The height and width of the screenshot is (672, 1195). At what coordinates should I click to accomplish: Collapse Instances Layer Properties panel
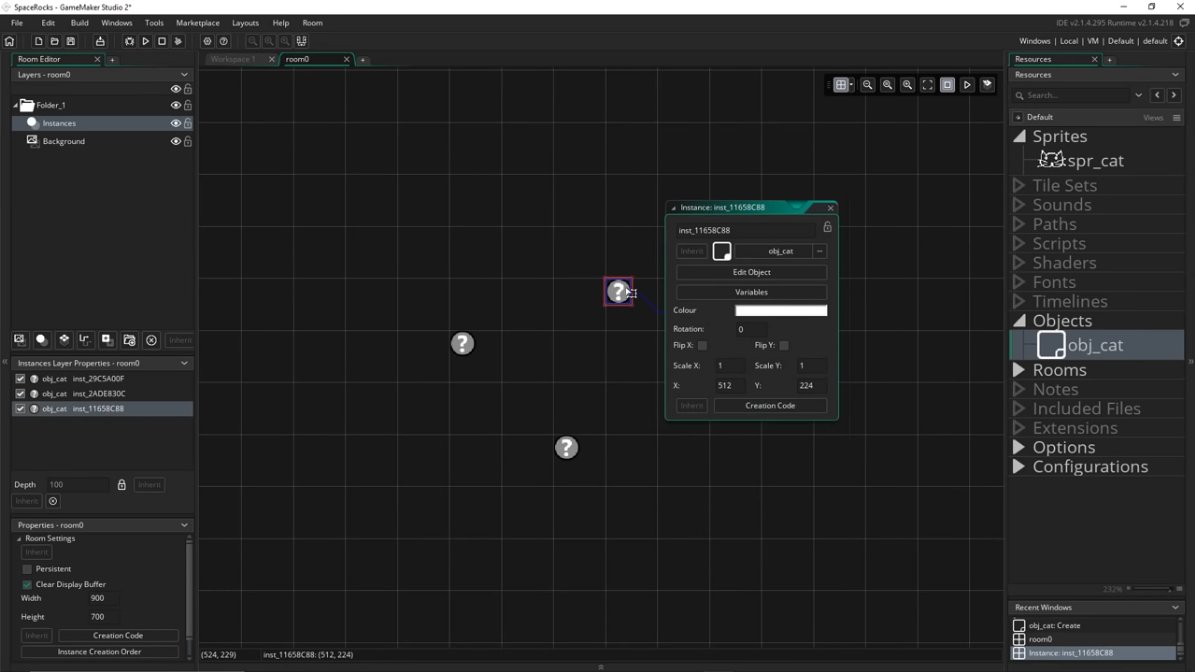184,363
